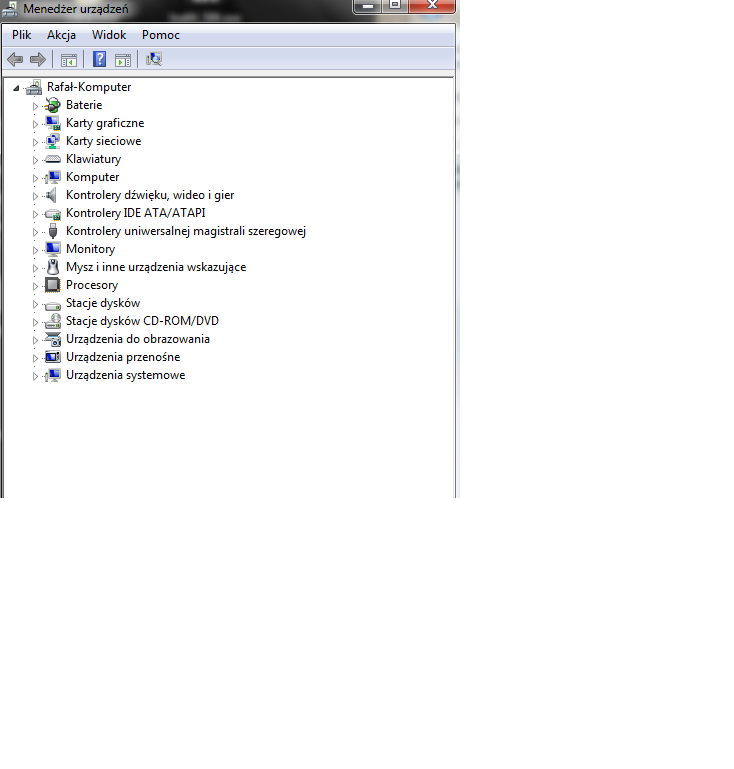Click the Urządzenia do obrazowania icon
Viewport: 734px width, 769px height.
52,339
